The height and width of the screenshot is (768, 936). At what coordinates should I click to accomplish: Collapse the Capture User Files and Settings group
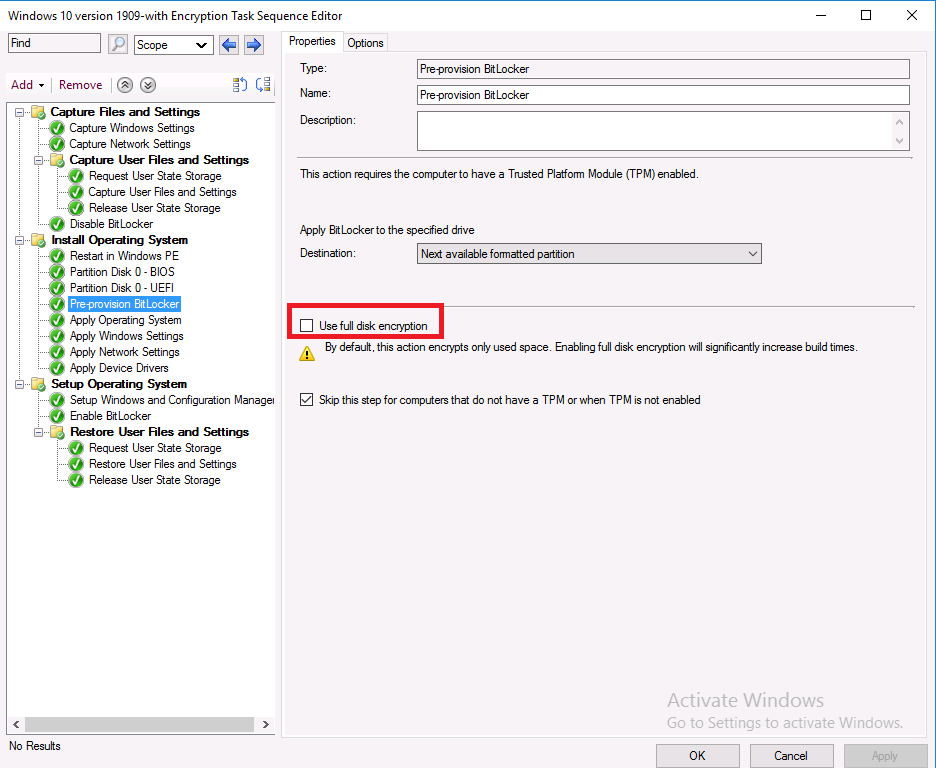[39, 160]
